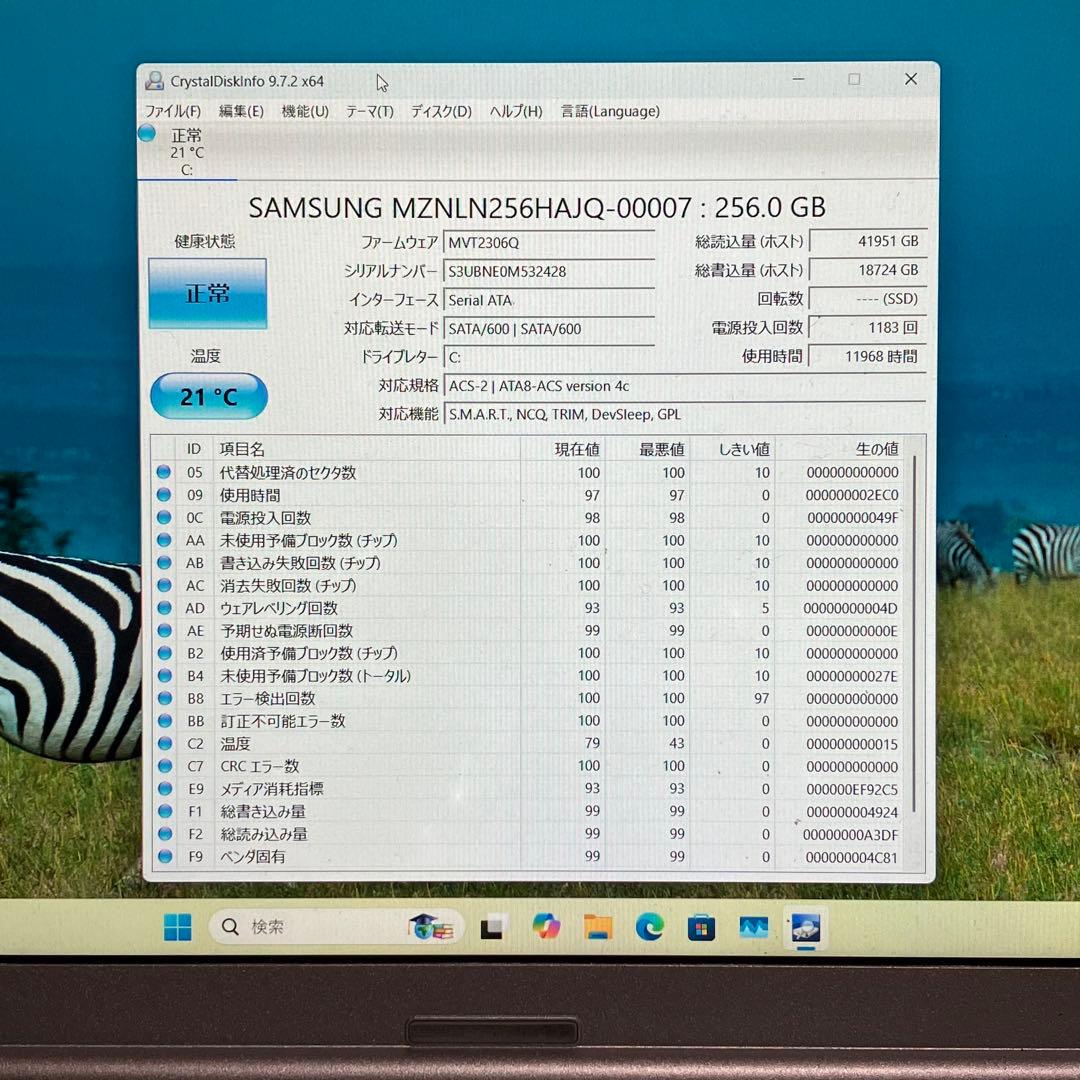Viewport: 1080px width, 1080px height.
Task: Open the ファイル(F) menu
Action: pyautogui.click(x=173, y=111)
